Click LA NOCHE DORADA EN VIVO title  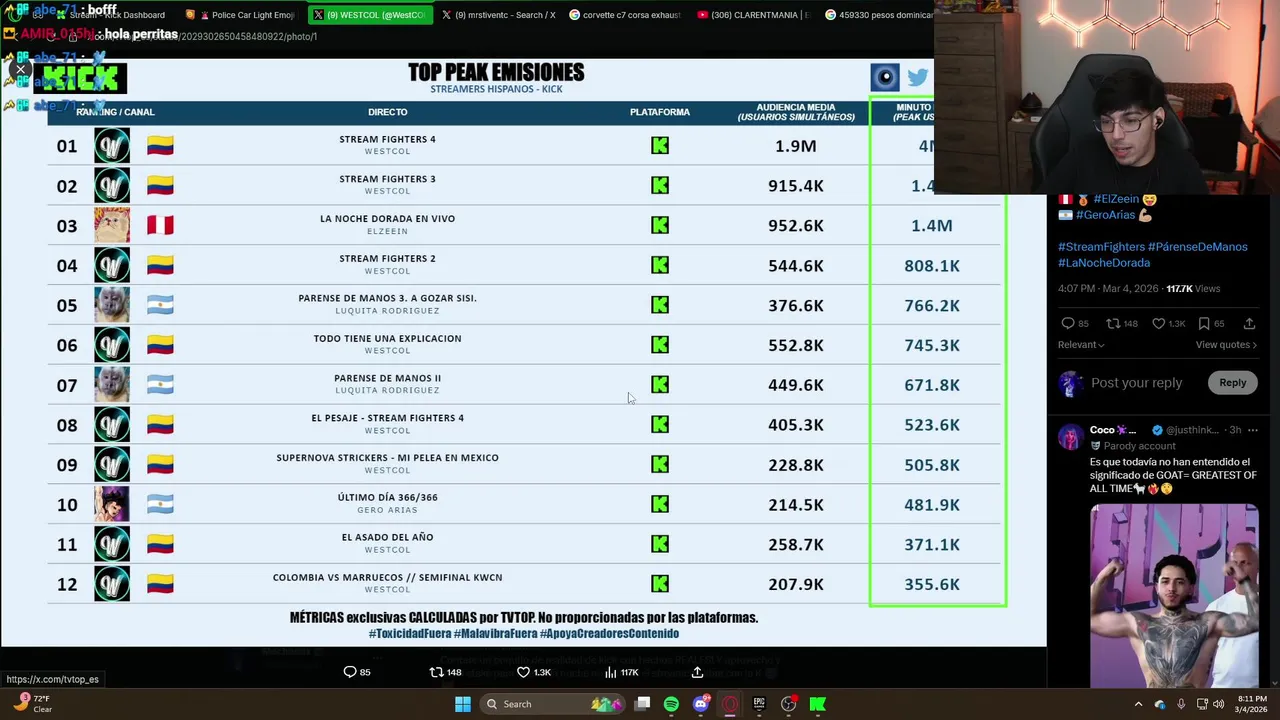click(387, 219)
